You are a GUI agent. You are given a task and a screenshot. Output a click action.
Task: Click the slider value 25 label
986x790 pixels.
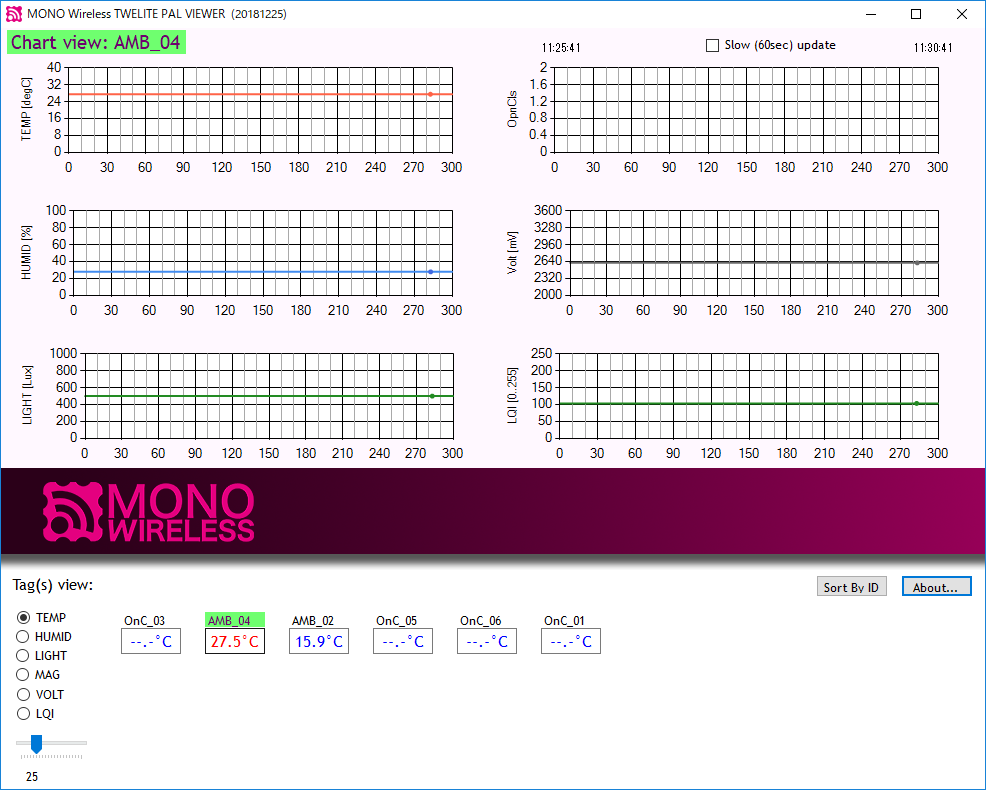click(32, 777)
